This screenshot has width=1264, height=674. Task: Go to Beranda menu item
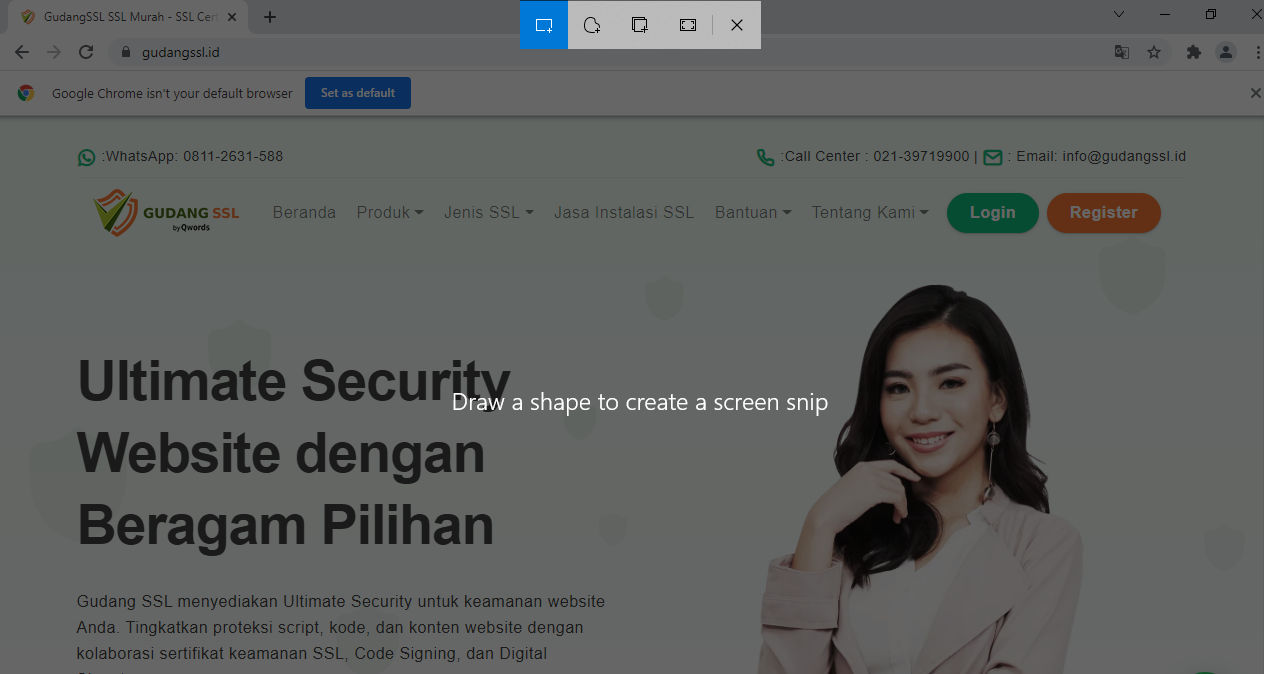point(304,212)
